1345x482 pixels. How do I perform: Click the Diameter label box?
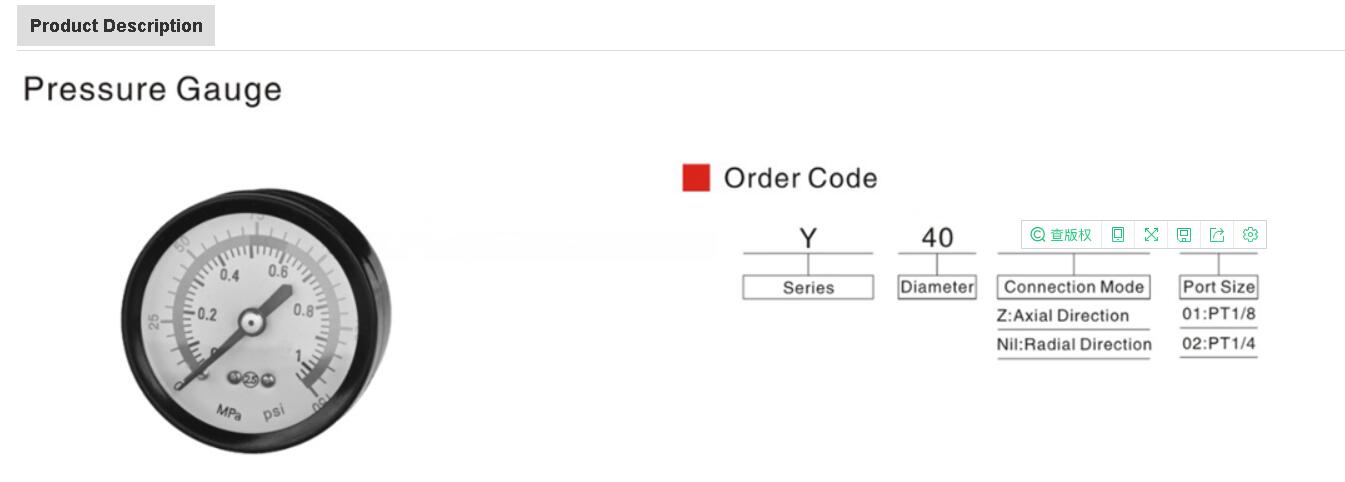tap(937, 287)
